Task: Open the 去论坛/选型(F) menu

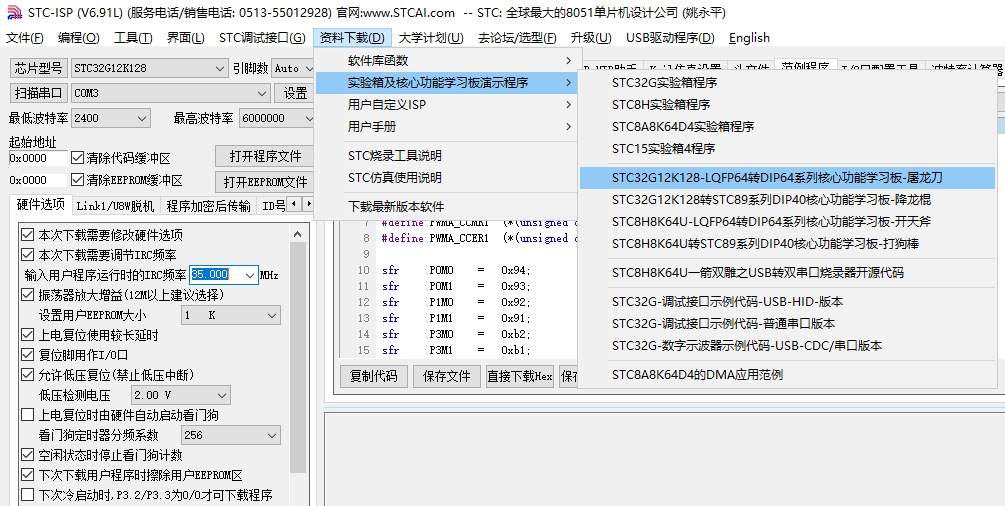Action: click(x=517, y=38)
